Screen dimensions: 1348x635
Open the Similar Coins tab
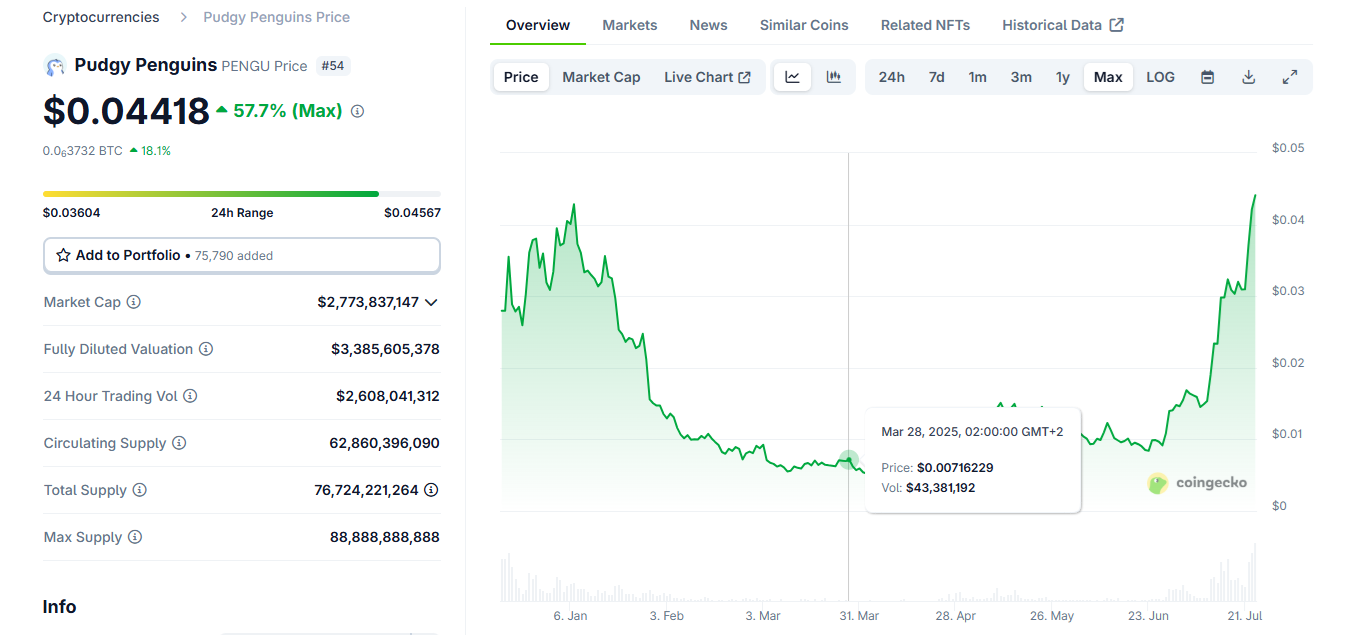[804, 25]
